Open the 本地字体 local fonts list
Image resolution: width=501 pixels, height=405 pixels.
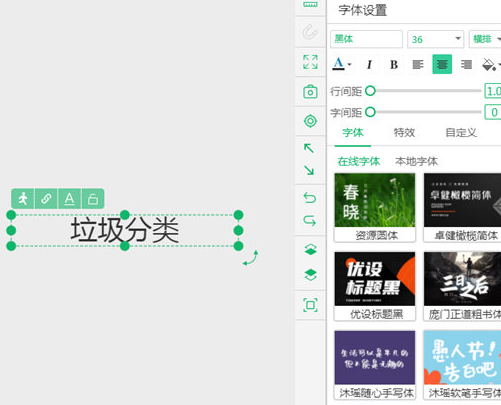tap(416, 161)
